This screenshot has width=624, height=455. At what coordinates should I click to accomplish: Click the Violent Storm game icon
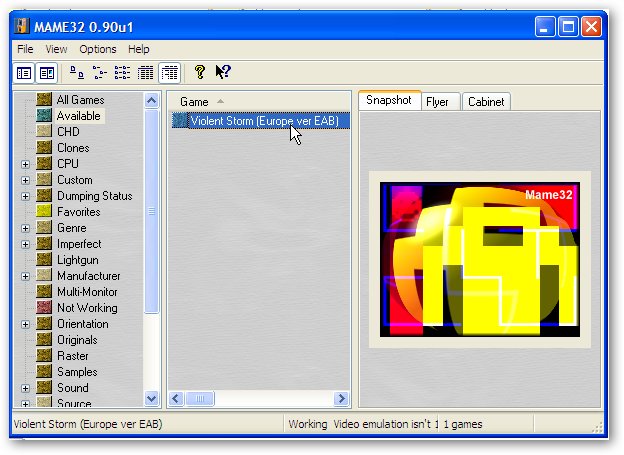click(180, 121)
